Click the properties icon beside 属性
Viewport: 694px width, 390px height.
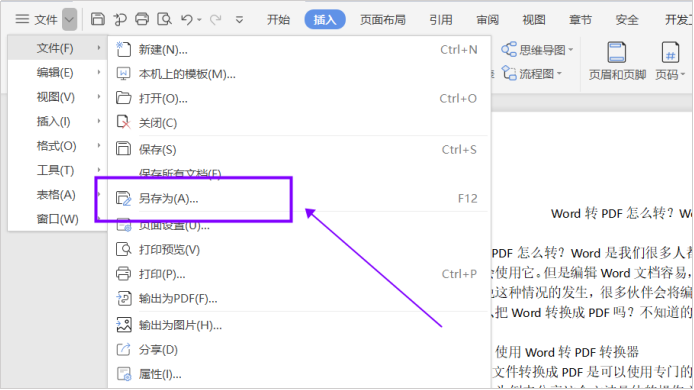[x=123, y=374]
